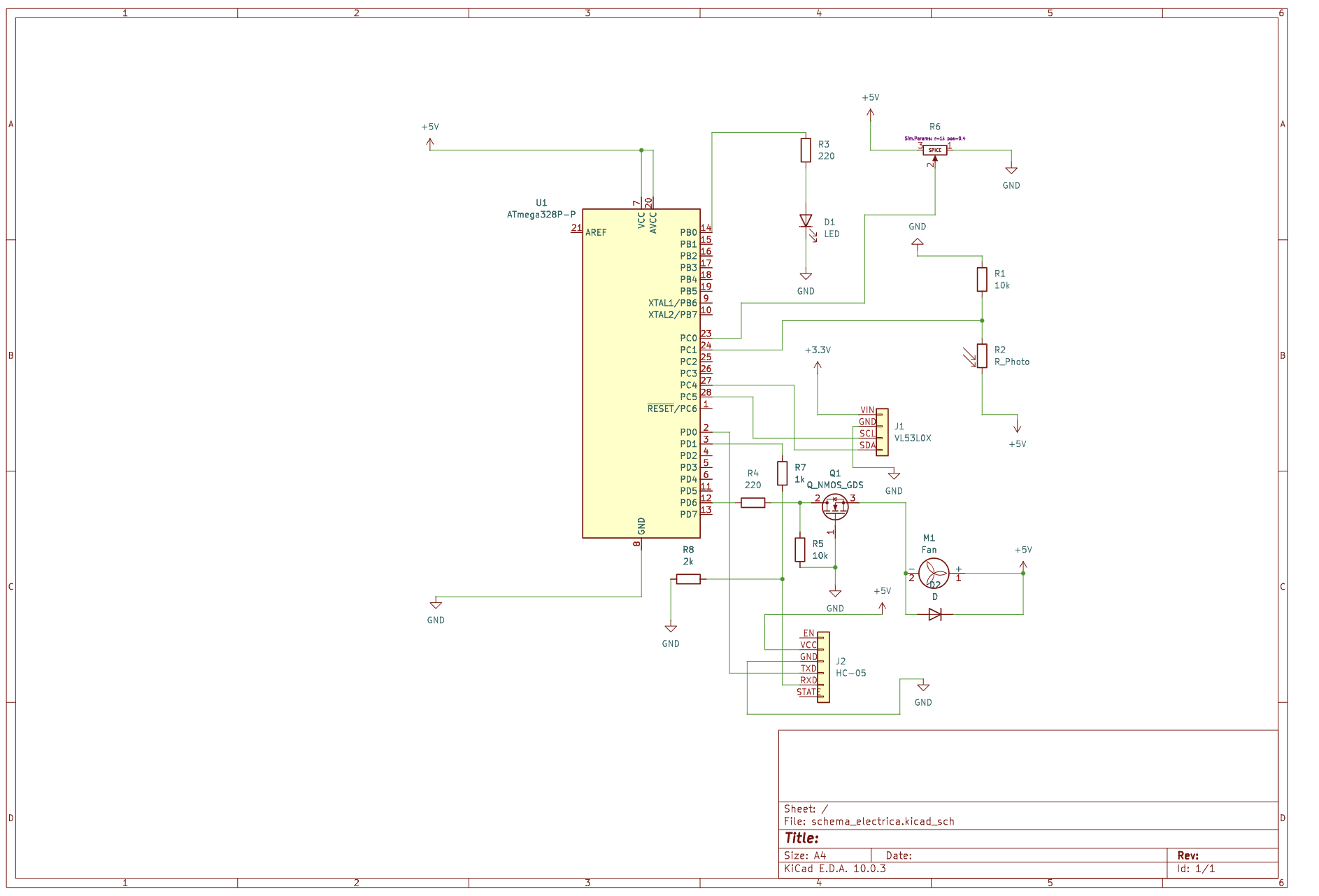Screen dimensions: 1319x896
Task: Select the R5 10k resistor symbol
Action: (x=800, y=550)
